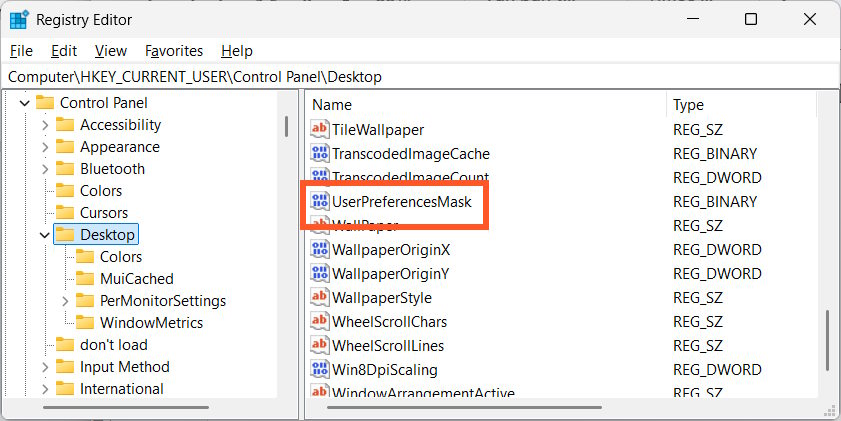This screenshot has height=421, width=841.
Task: Click the DWORD icon next to WallpaperOriginX
Action: [320, 250]
